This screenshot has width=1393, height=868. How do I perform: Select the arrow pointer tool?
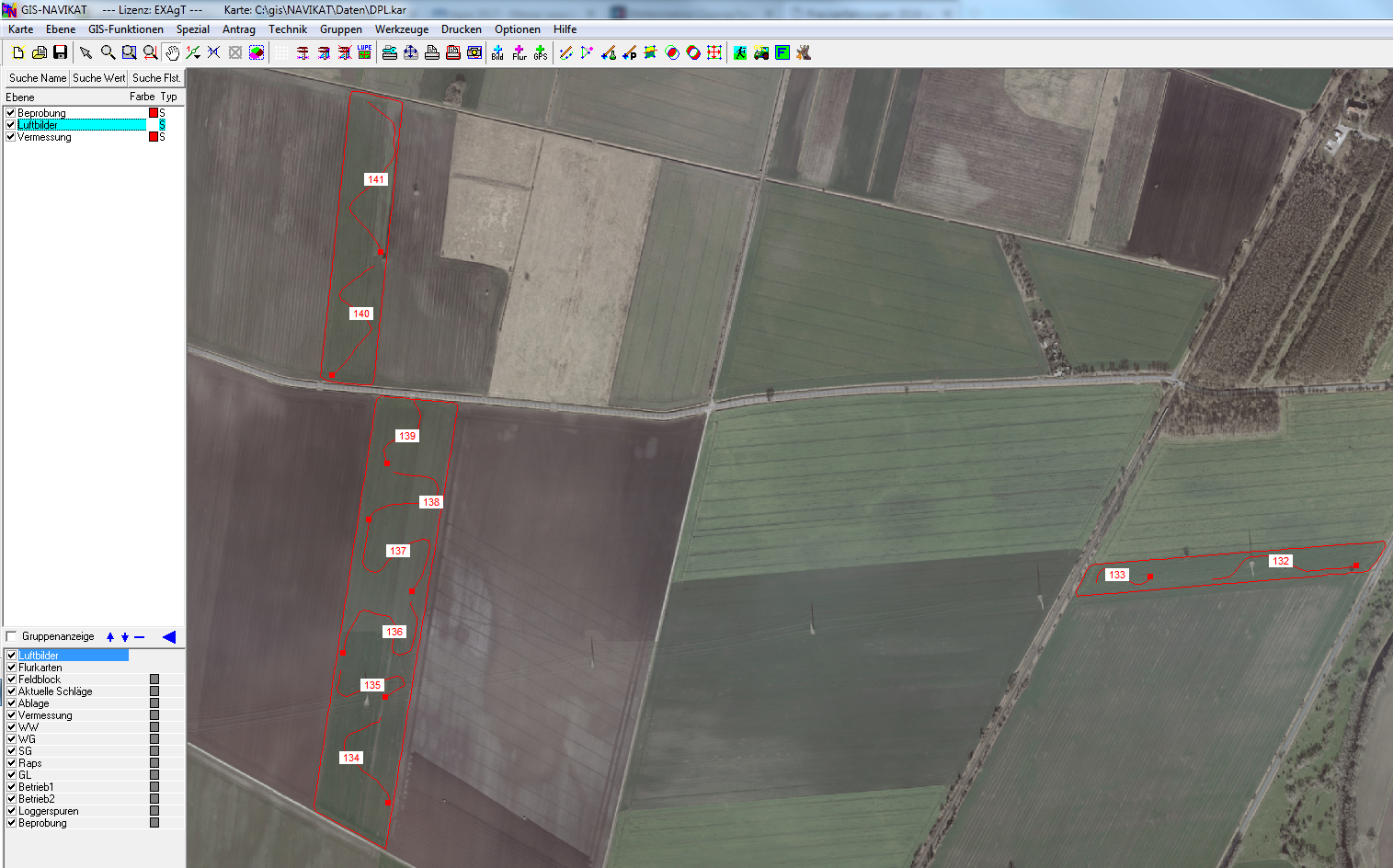tap(86, 53)
